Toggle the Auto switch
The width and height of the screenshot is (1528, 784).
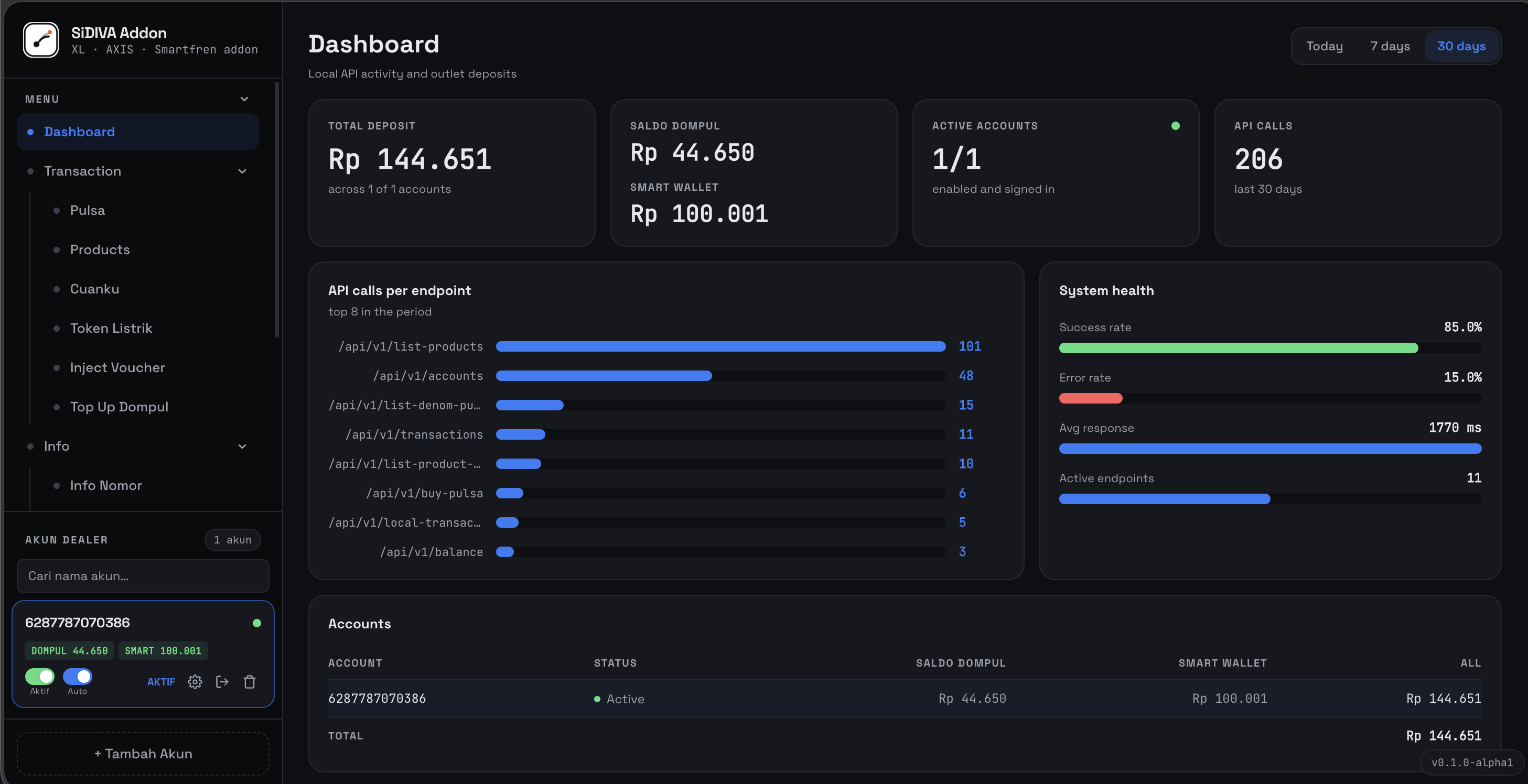tap(77, 676)
